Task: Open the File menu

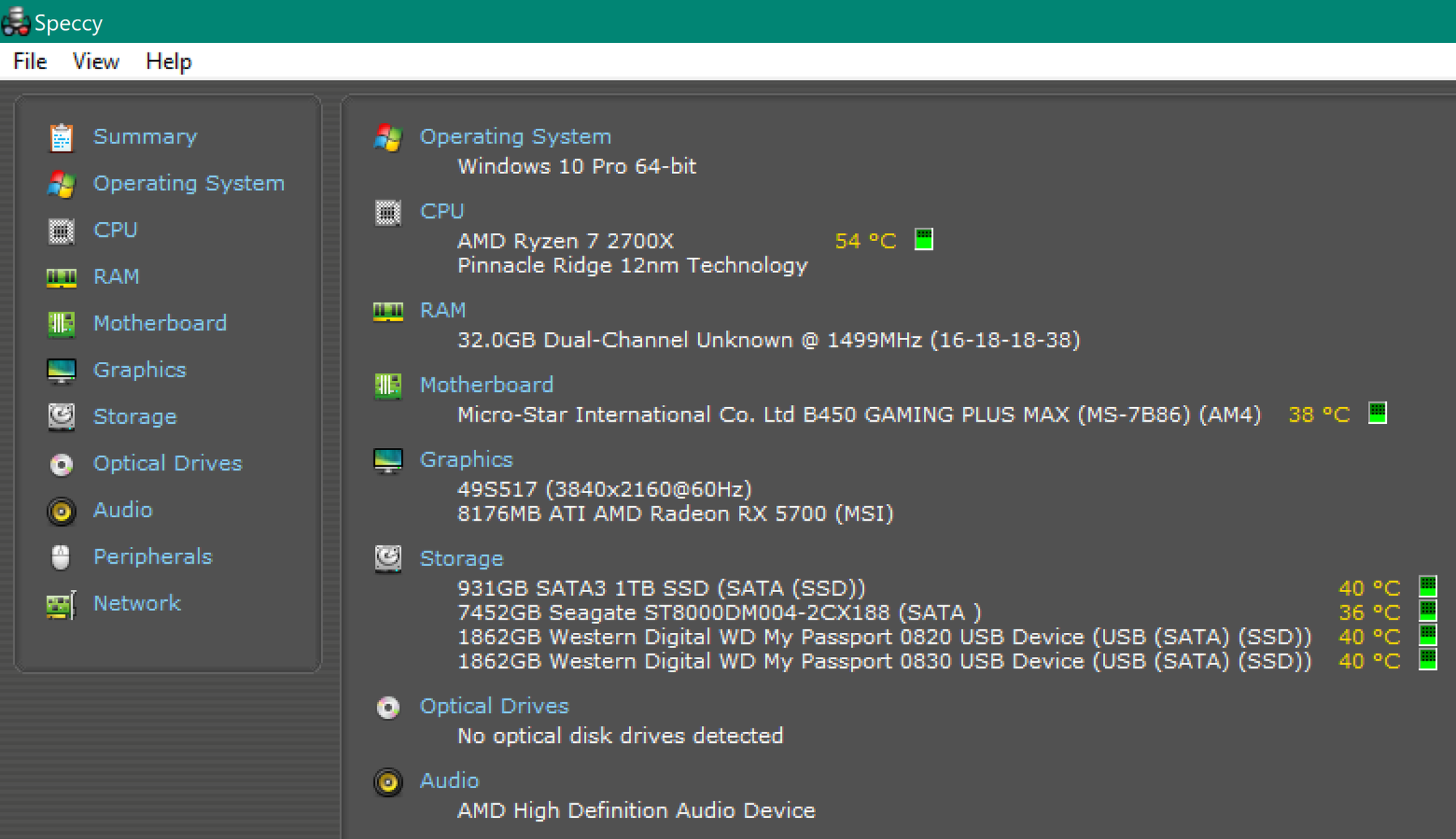Action: click(x=30, y=62)
